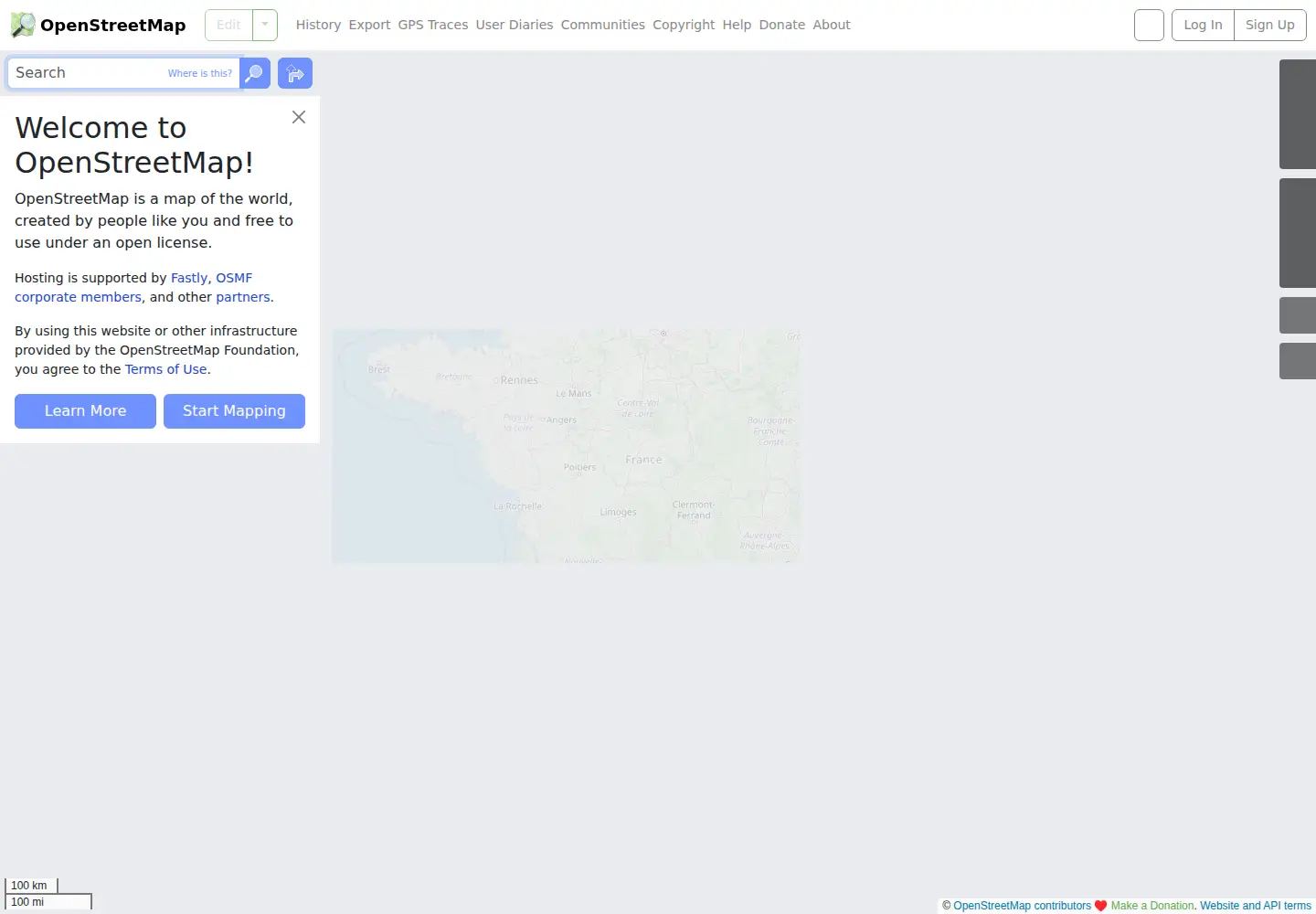Image resolution: width=1316 pixels, height=914 pixels.
Task: Click the Rennes label on the map
Action: (519, 380)
